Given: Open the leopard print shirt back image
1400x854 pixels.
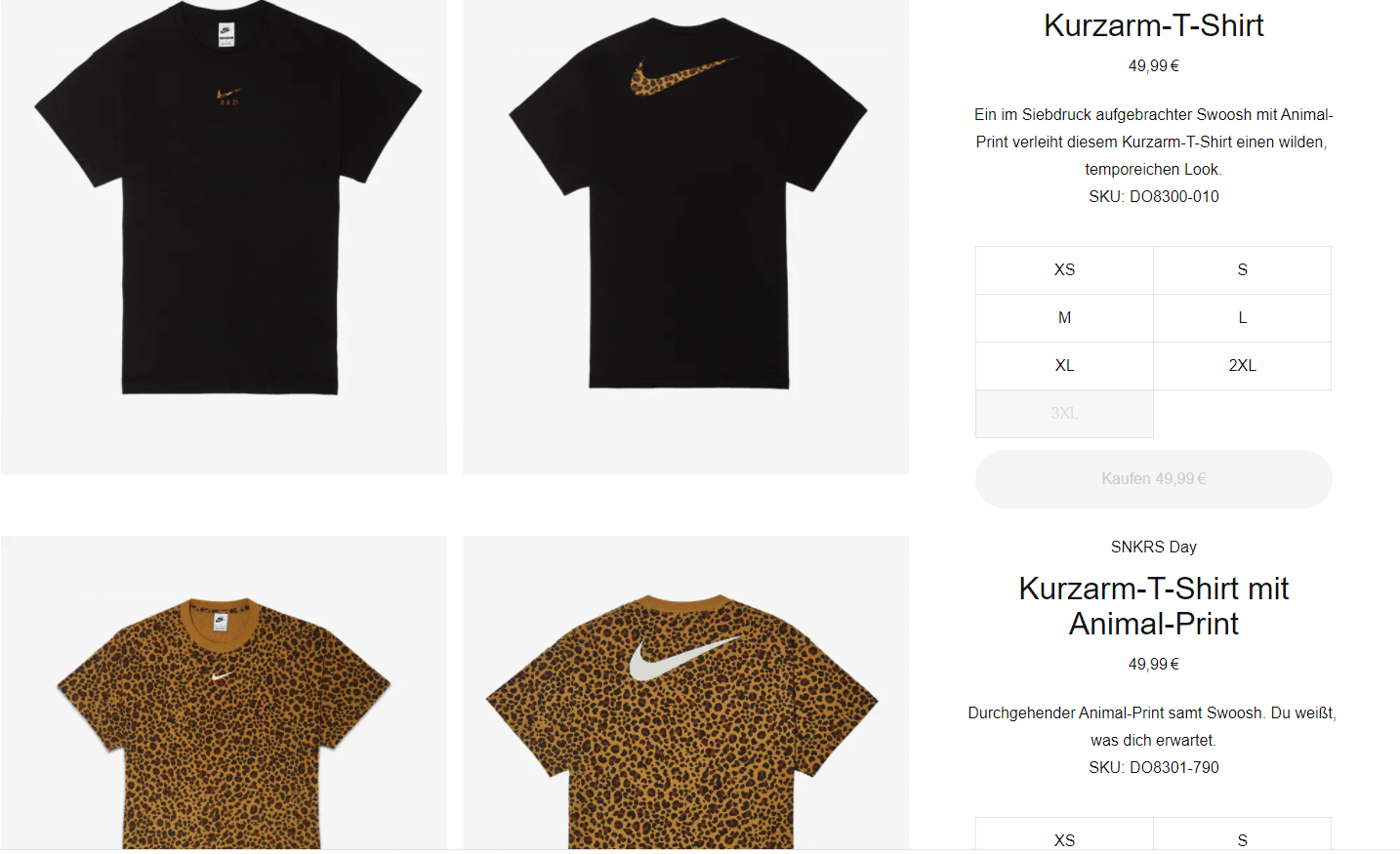Looking at the screenshot, I should (x=685, y=693).
